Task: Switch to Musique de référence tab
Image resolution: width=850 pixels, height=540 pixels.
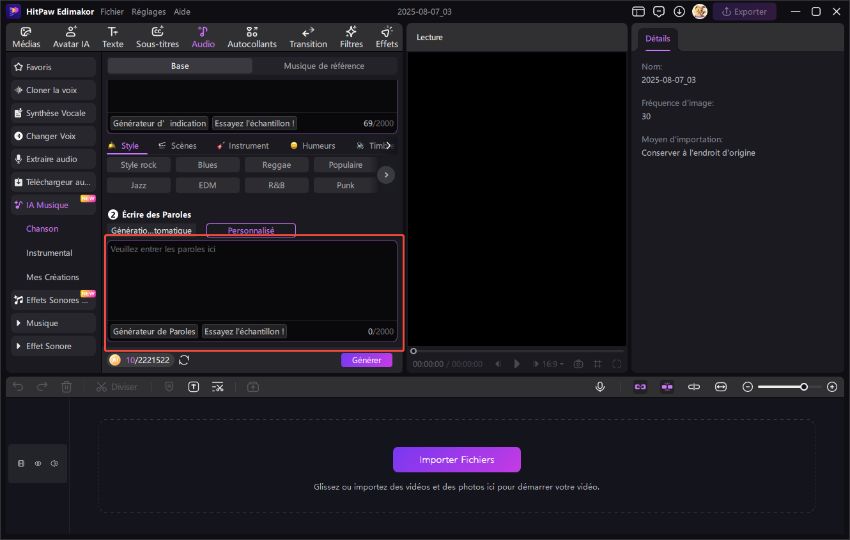Action: [324, 66]
